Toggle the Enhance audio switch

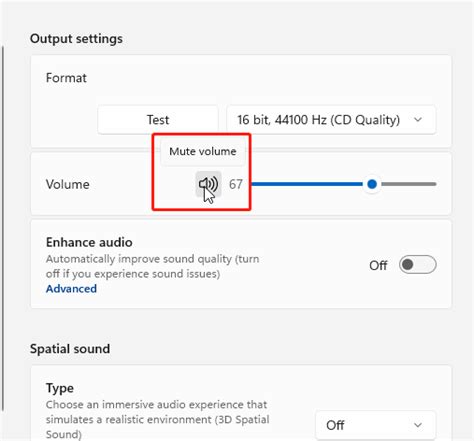417,265
